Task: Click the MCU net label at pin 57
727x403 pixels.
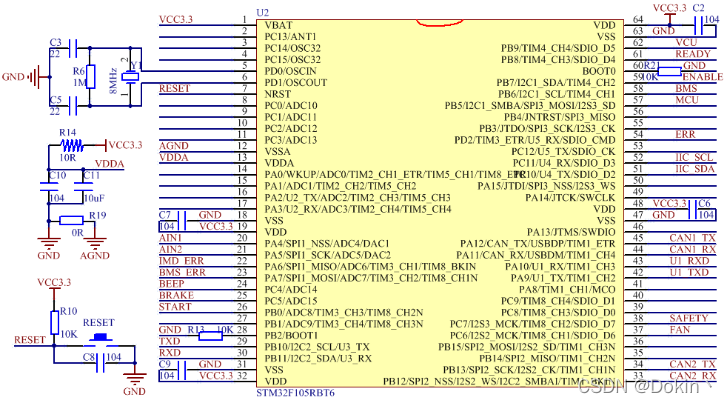Action: [x=687, y=100]
